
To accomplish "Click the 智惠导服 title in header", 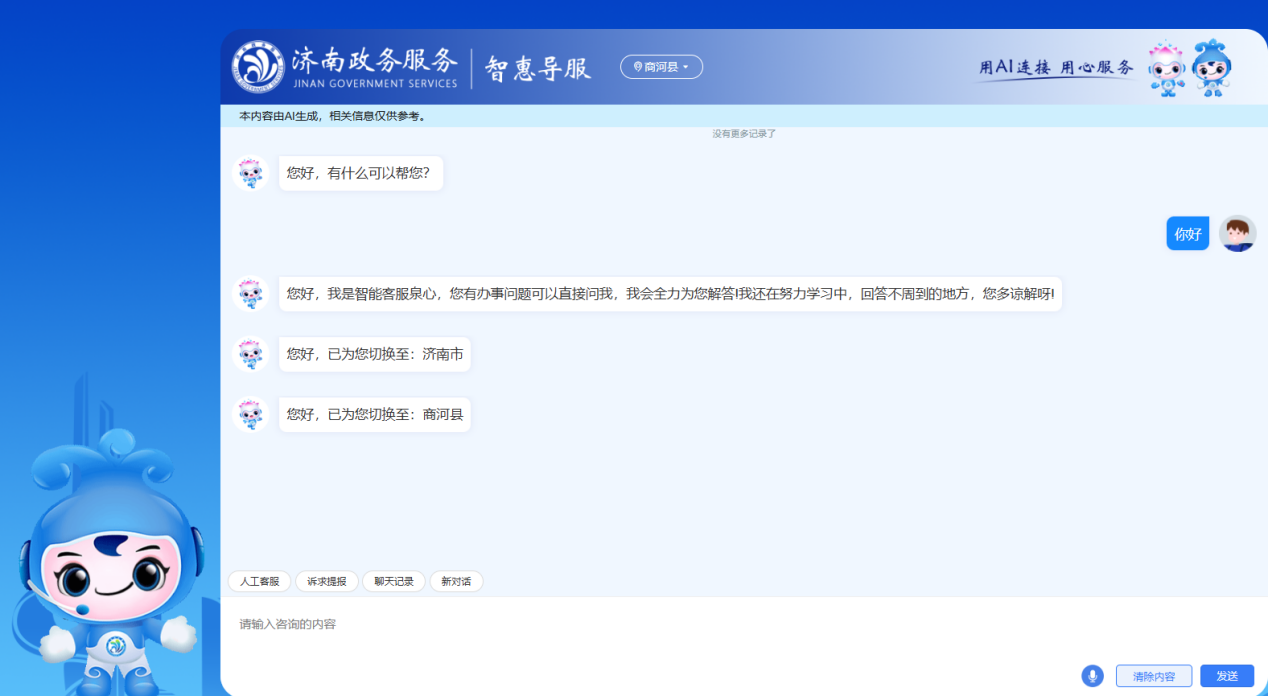I will 538,68.
